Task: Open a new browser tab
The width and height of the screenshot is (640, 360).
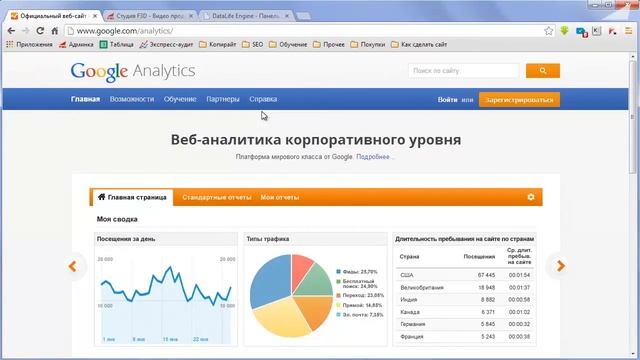Action: coord(303,16)
